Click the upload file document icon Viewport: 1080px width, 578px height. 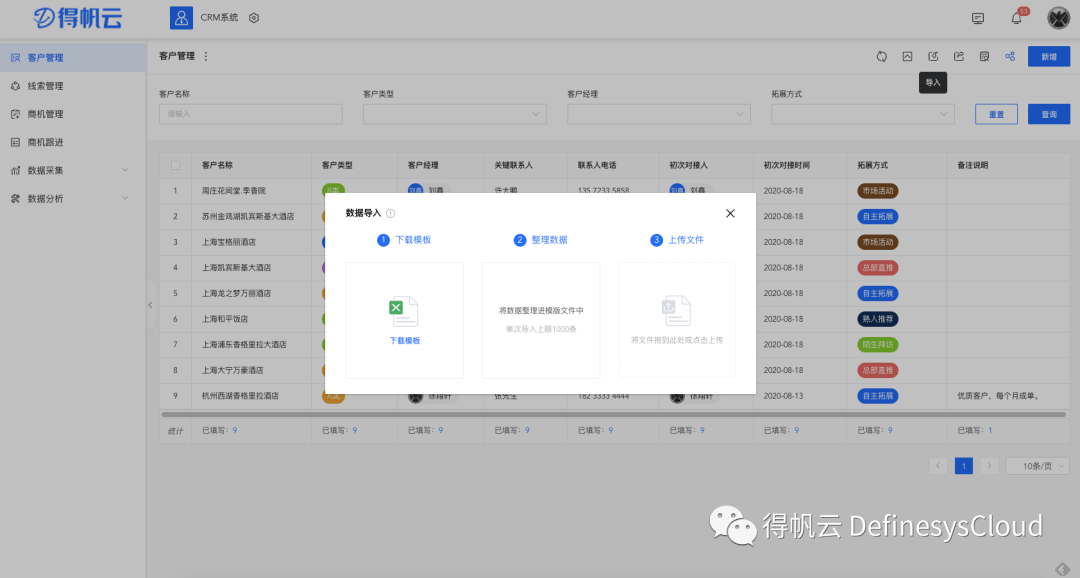(x=676, y=311)
